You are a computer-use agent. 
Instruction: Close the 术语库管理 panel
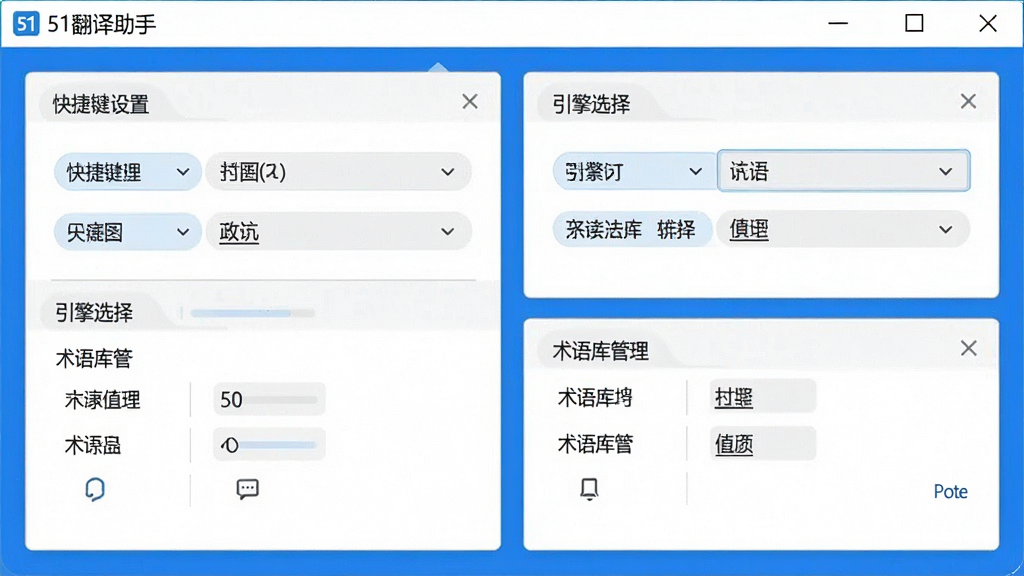point(968,348)
